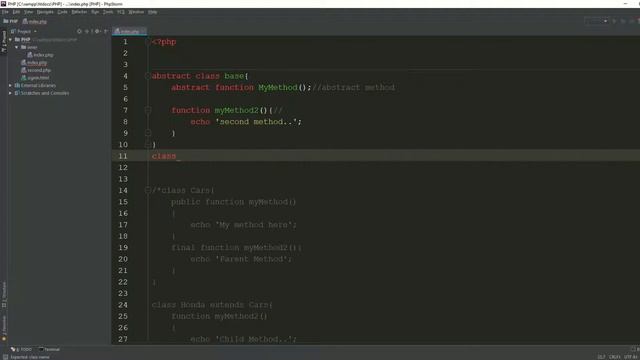This screenshot has height=360, width=640.
Task: Click the locate/scroll-from-source target icon
Action: coord(79,31)
